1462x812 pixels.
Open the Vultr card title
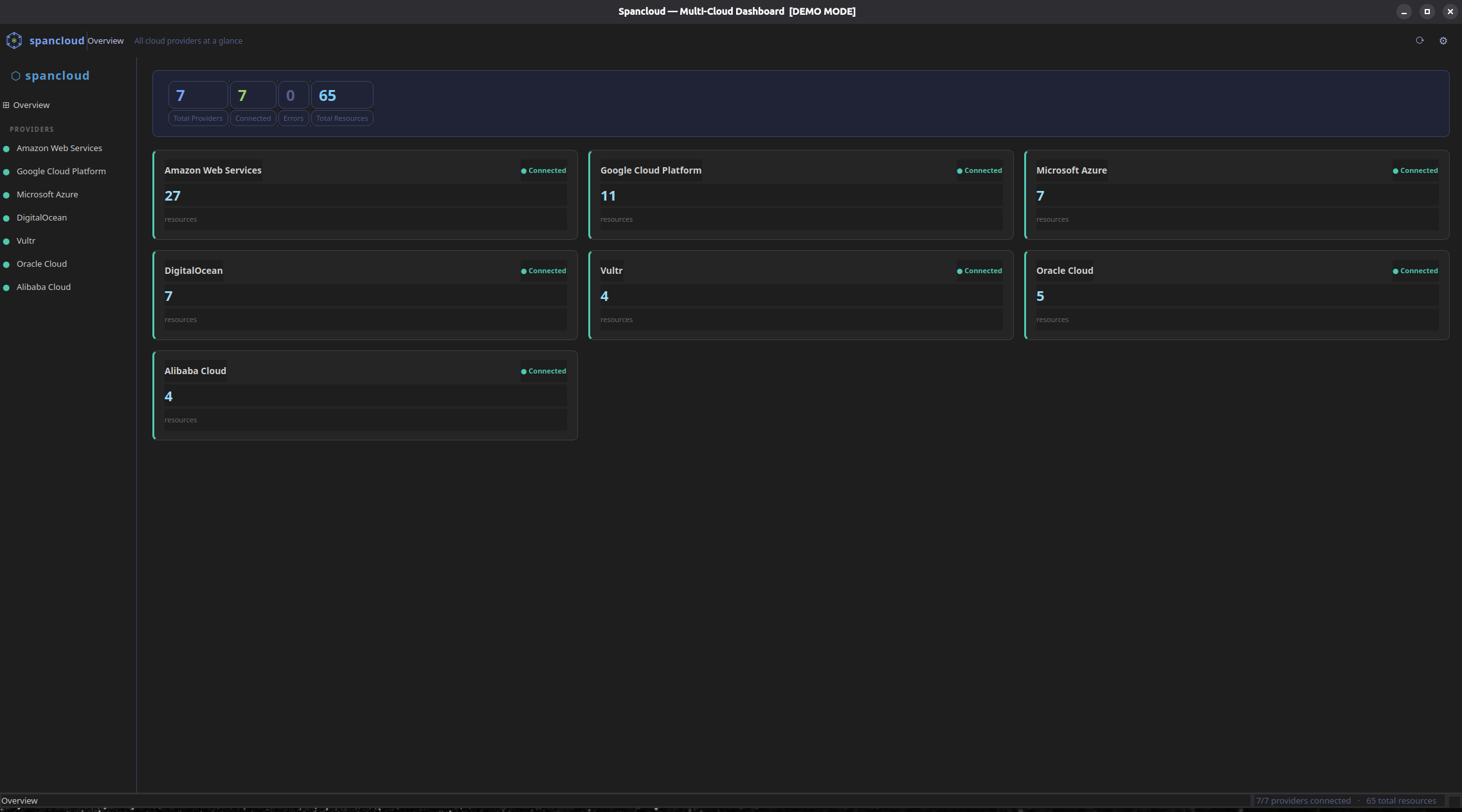pos(611,271)
